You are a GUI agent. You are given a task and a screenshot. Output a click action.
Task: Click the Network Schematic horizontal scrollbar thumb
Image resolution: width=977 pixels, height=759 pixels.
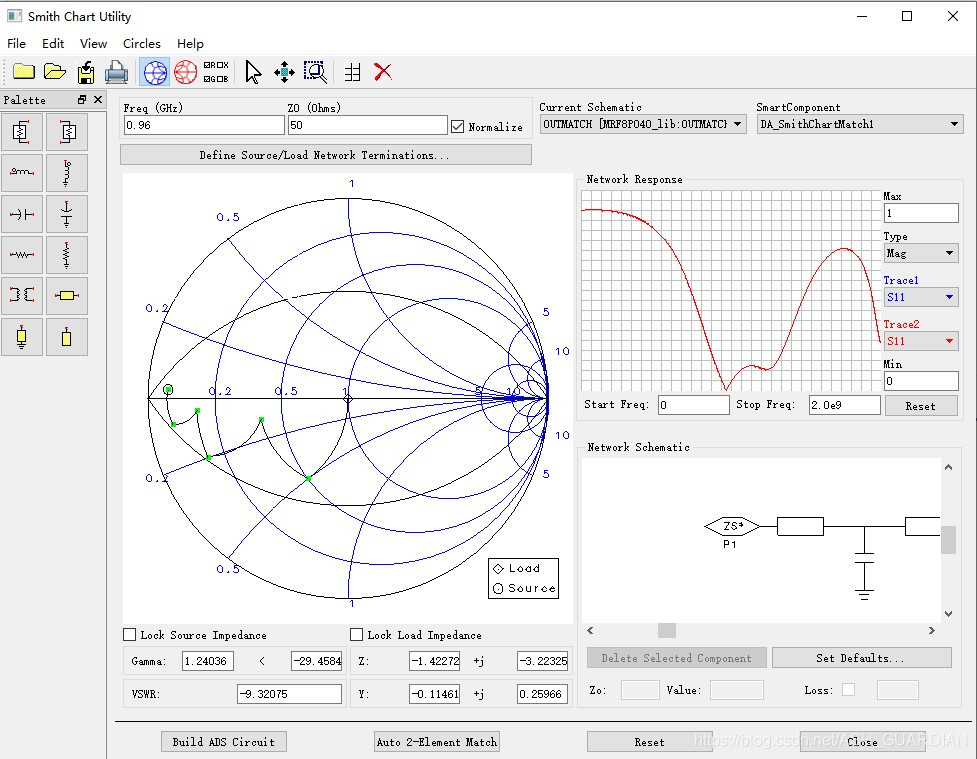point(667,631)
